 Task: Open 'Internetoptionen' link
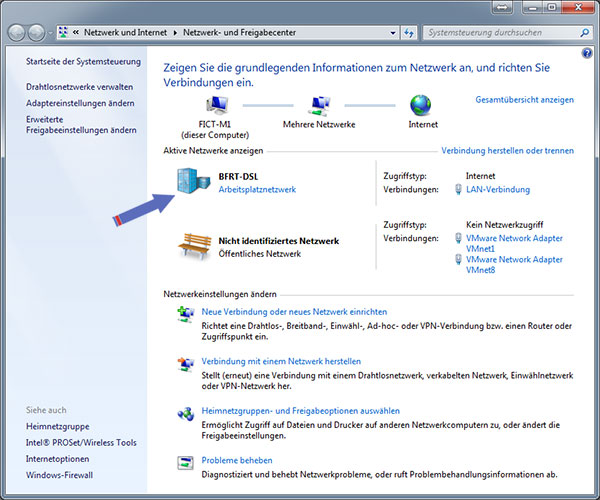(57, 459)
